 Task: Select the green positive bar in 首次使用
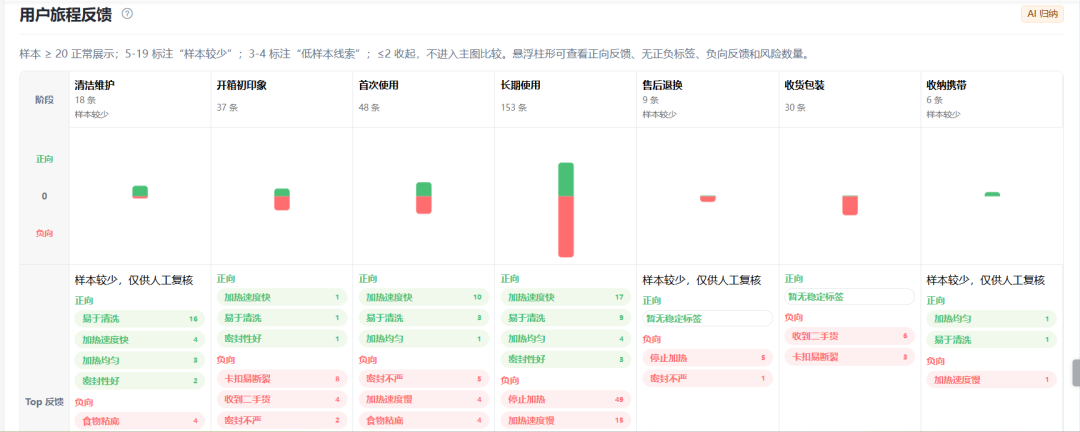pos(424,189)
